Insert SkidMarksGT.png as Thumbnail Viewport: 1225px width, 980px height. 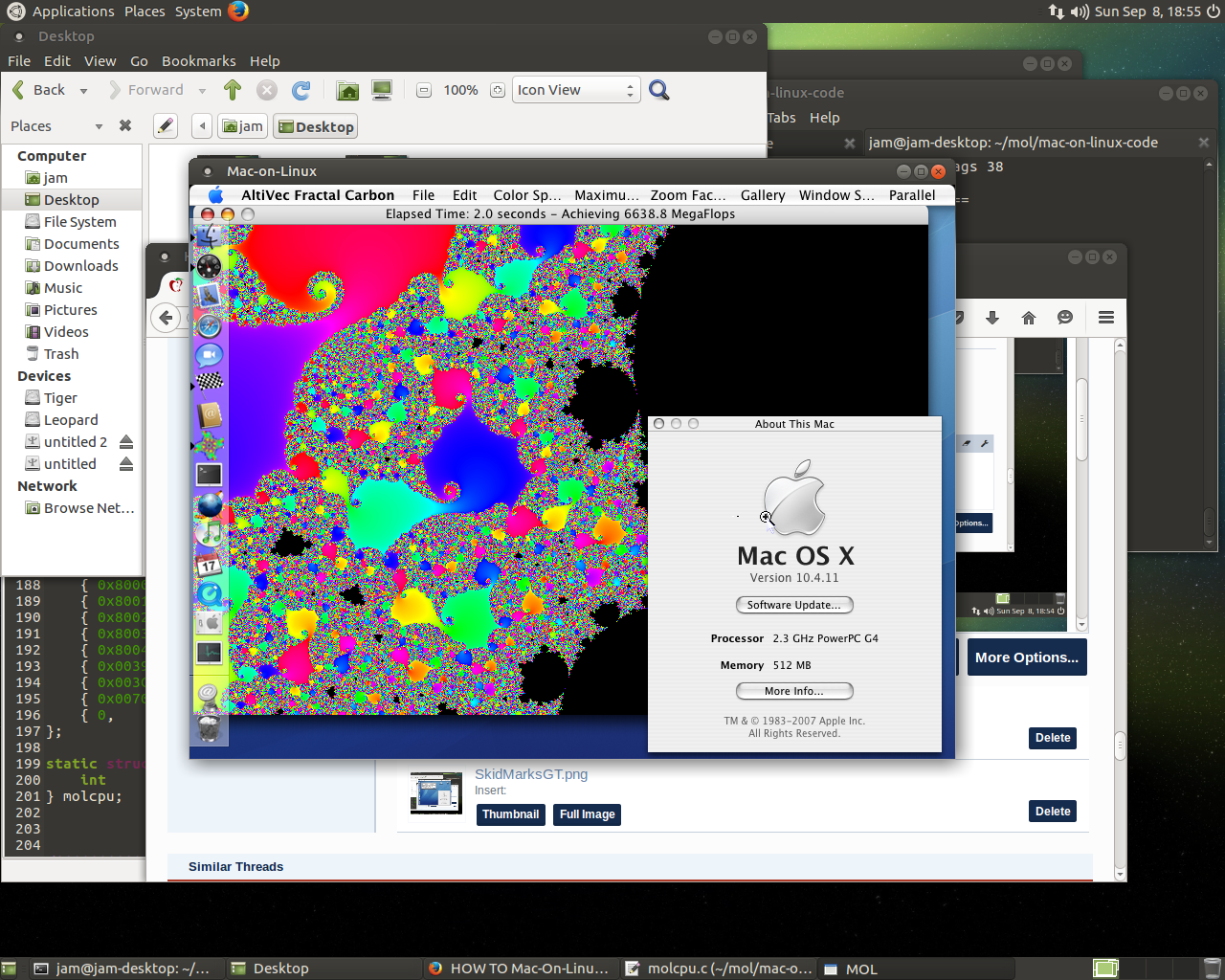[510, 814]
